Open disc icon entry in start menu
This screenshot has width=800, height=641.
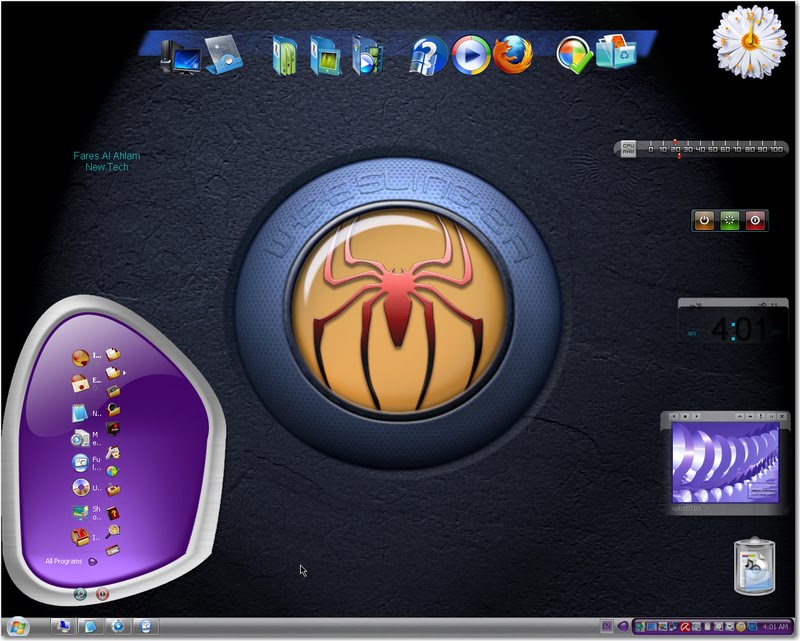point(81,487)
